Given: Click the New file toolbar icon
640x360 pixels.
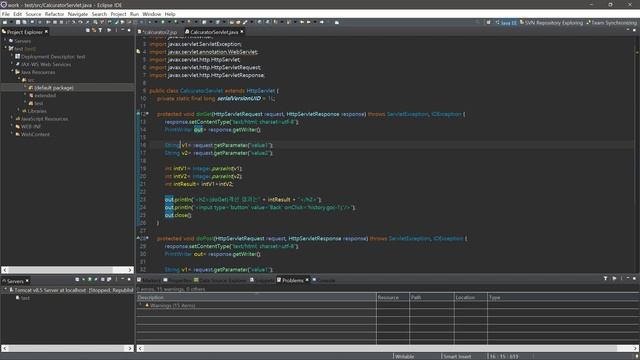Looking at the screenshot, I should pos(5,22).
